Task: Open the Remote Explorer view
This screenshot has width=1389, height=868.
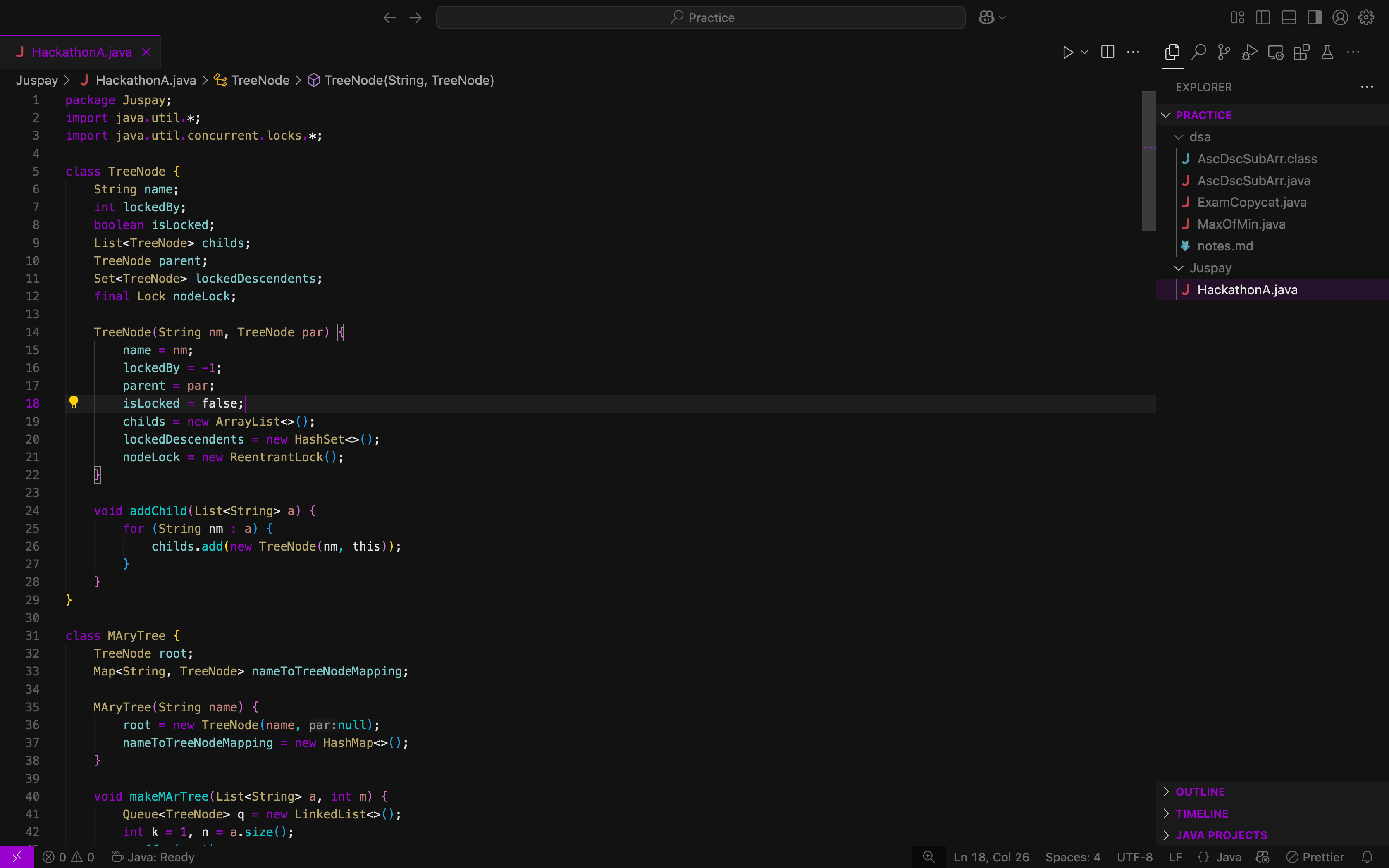Action: coord(1275,52)
